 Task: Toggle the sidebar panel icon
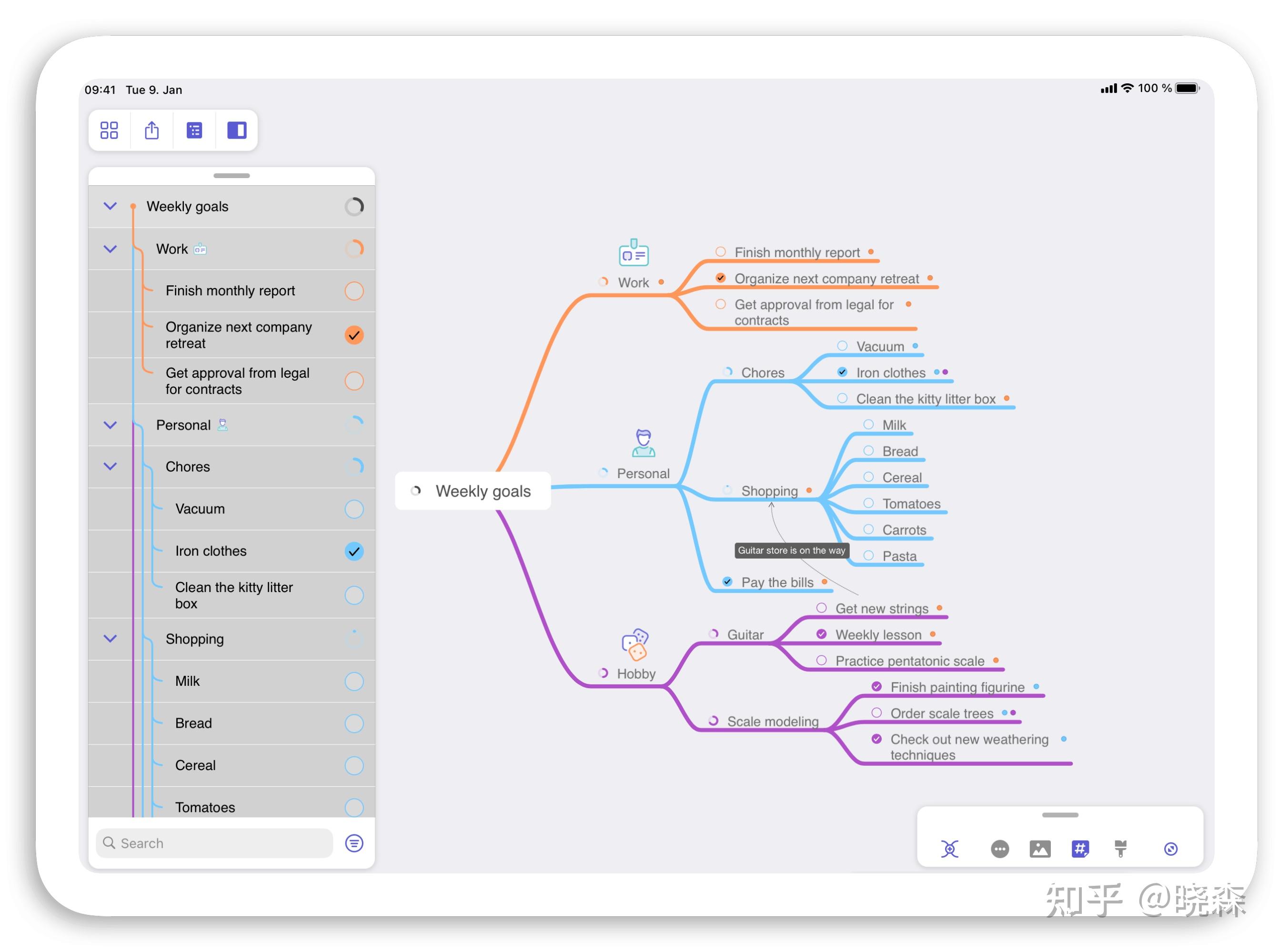point(236,130)
